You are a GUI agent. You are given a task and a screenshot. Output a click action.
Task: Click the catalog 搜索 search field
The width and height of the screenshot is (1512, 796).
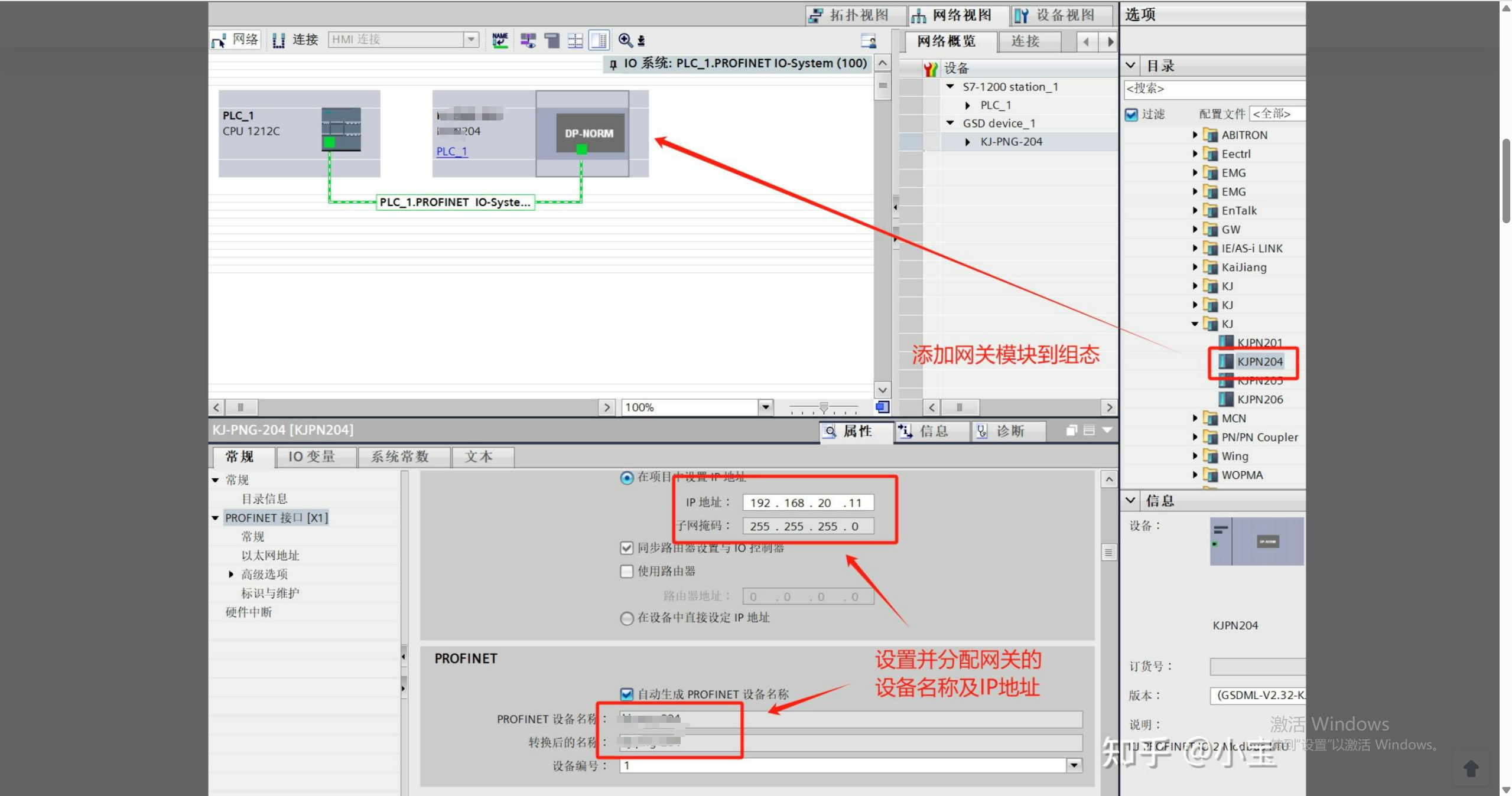(1214, 89)
